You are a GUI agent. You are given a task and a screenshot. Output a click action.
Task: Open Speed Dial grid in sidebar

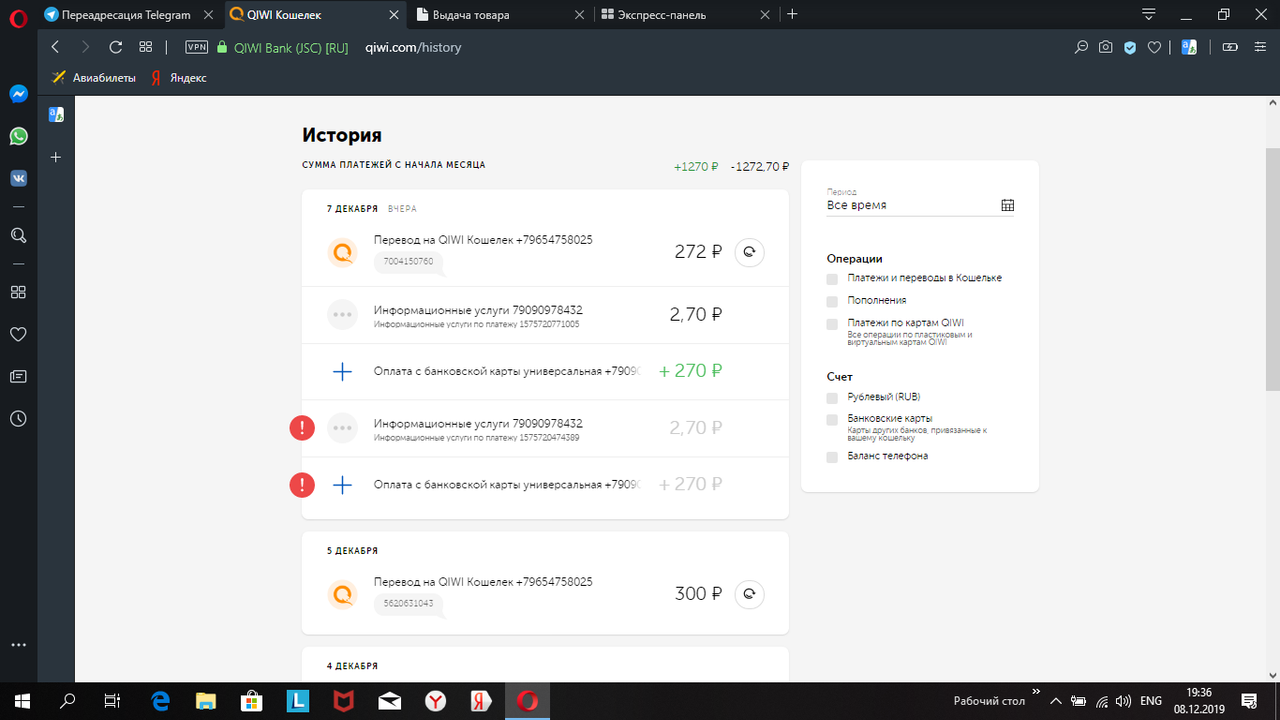[x=18, y=292]
